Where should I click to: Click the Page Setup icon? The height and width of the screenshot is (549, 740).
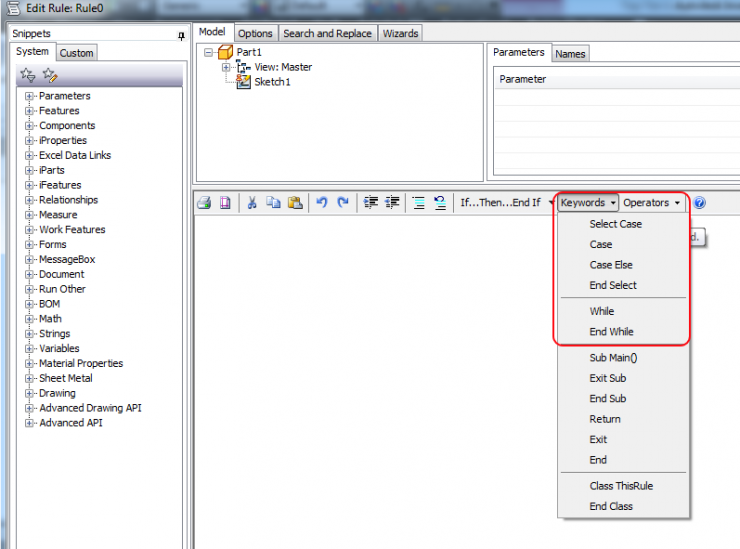225,203
